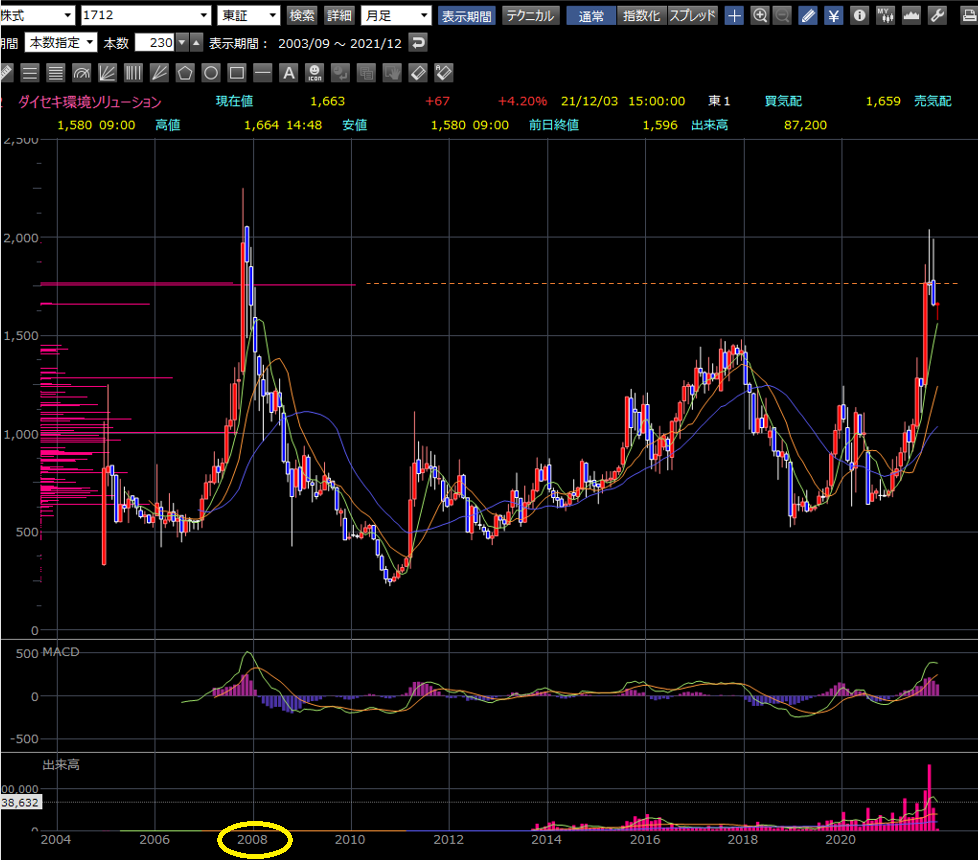Switch to 指数化 chart mode
978x860 pixels.
[641, 16]
